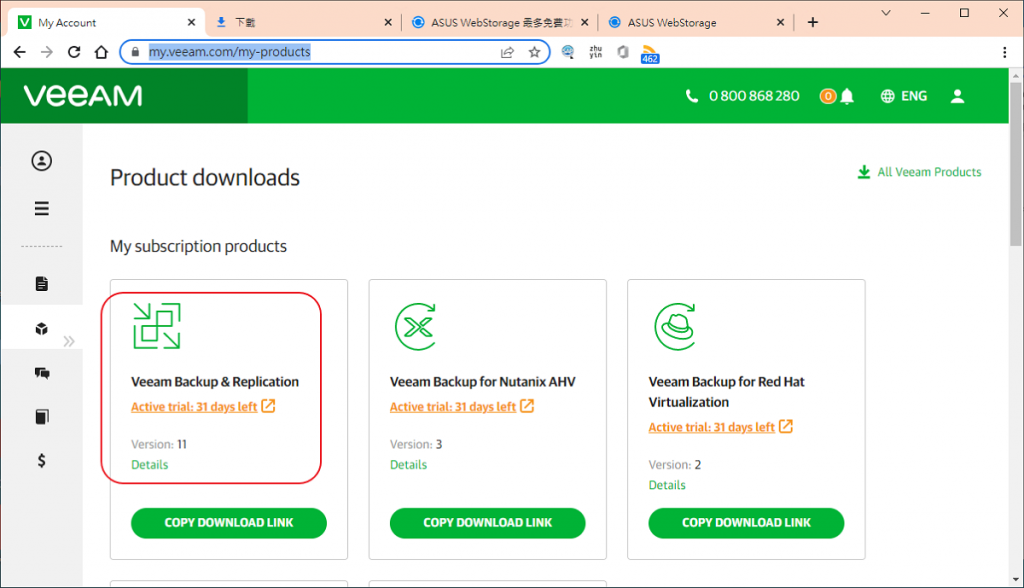Open RSS extension with 462 badge
Screen dimensions: 1024x588
(650, 54)
